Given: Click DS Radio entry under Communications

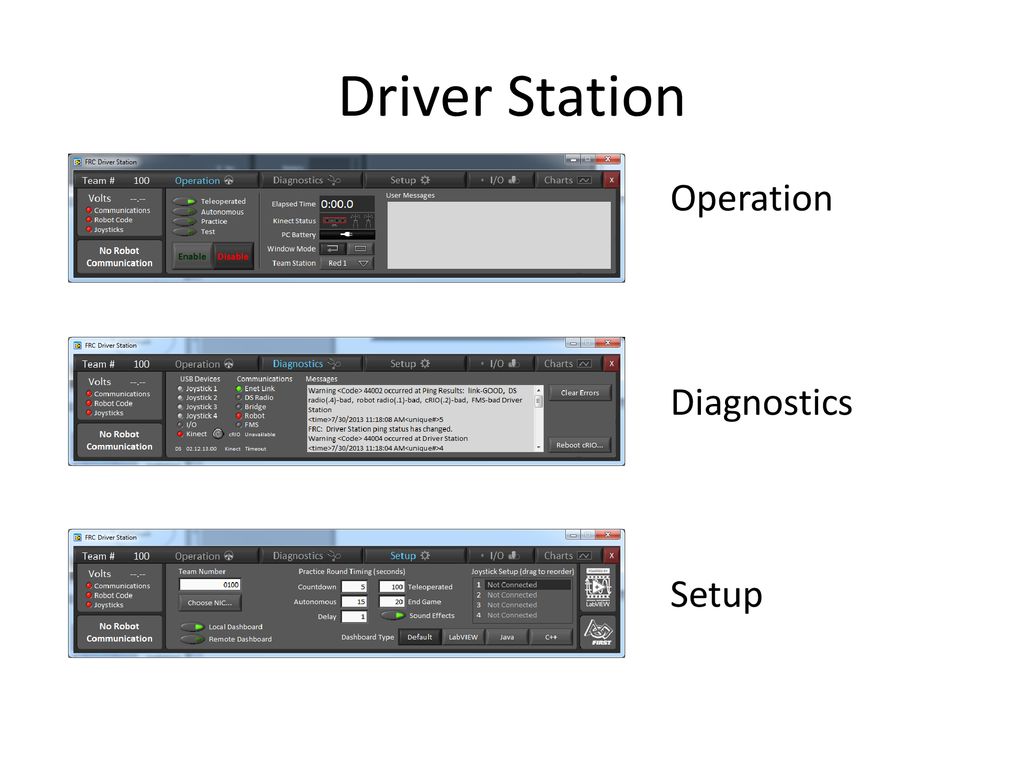Looking at the screenshot, I should [x=255, y=397].
